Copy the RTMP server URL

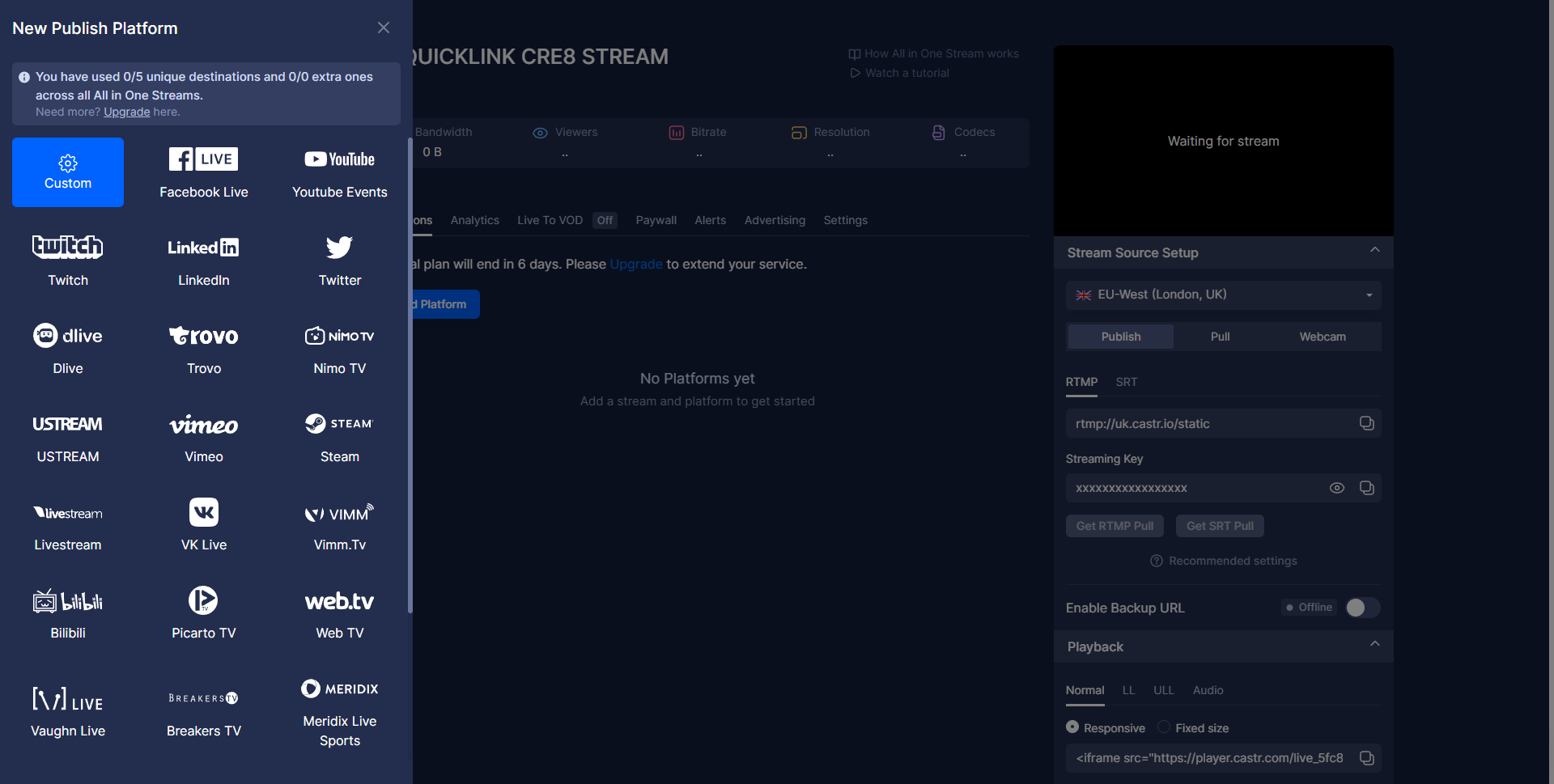pyautogui.click(x=1366, y=423)
